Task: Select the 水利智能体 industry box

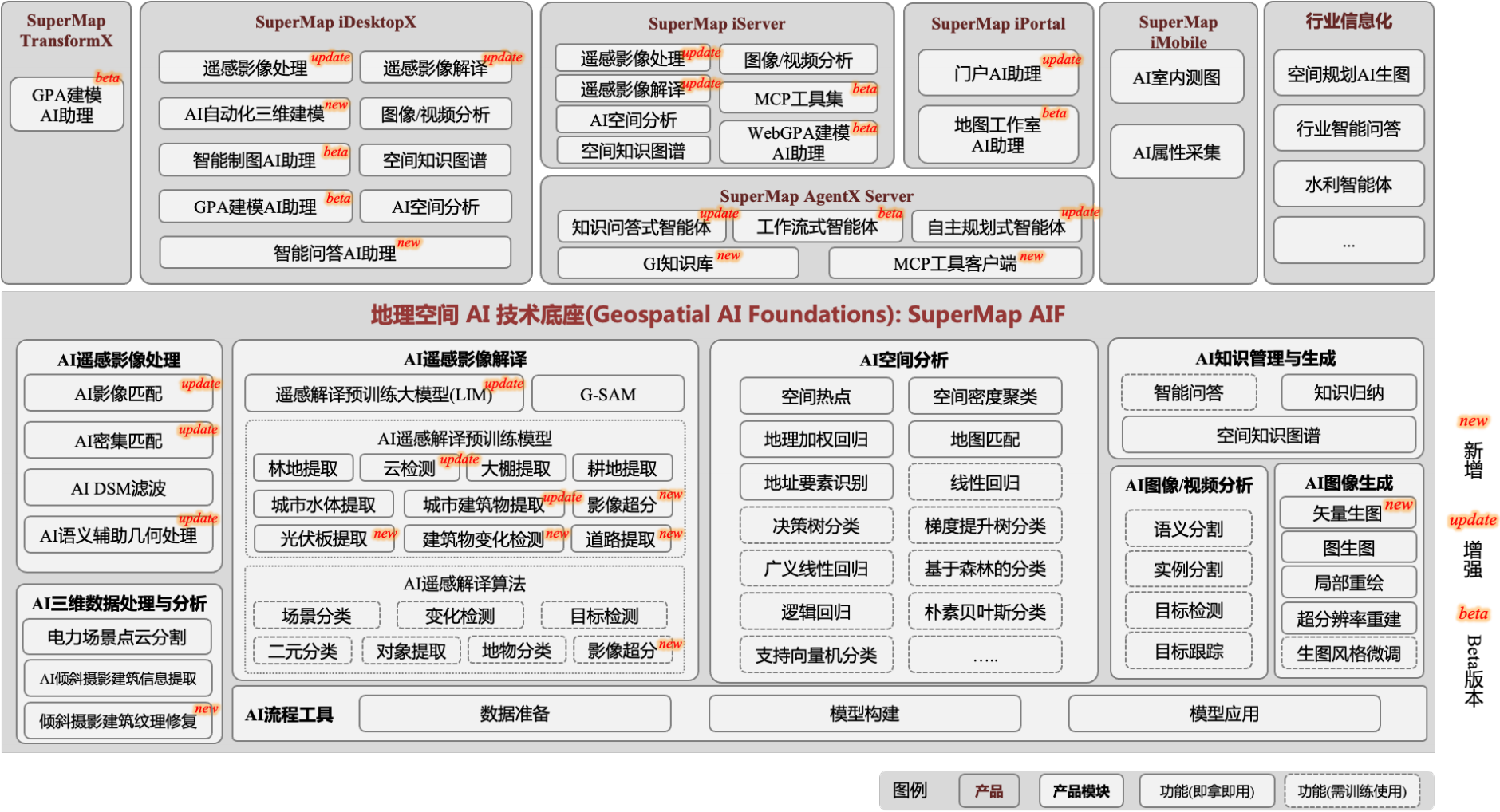Action: pos(1348,184)
